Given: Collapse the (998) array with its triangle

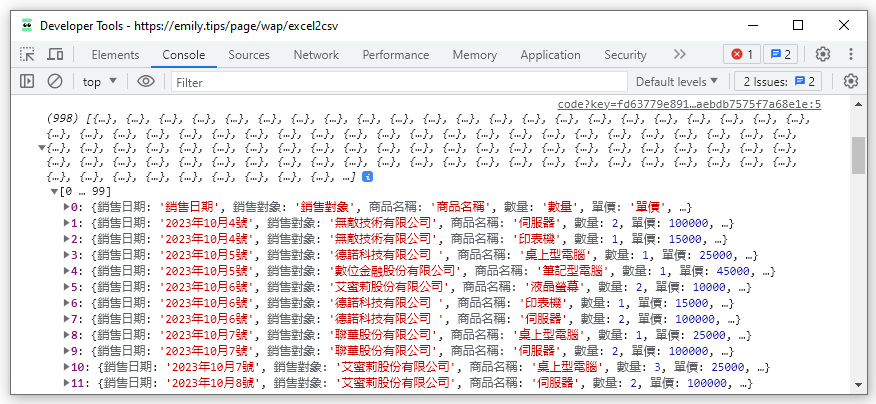Looking at the screenshot, I should coord(41,148).
